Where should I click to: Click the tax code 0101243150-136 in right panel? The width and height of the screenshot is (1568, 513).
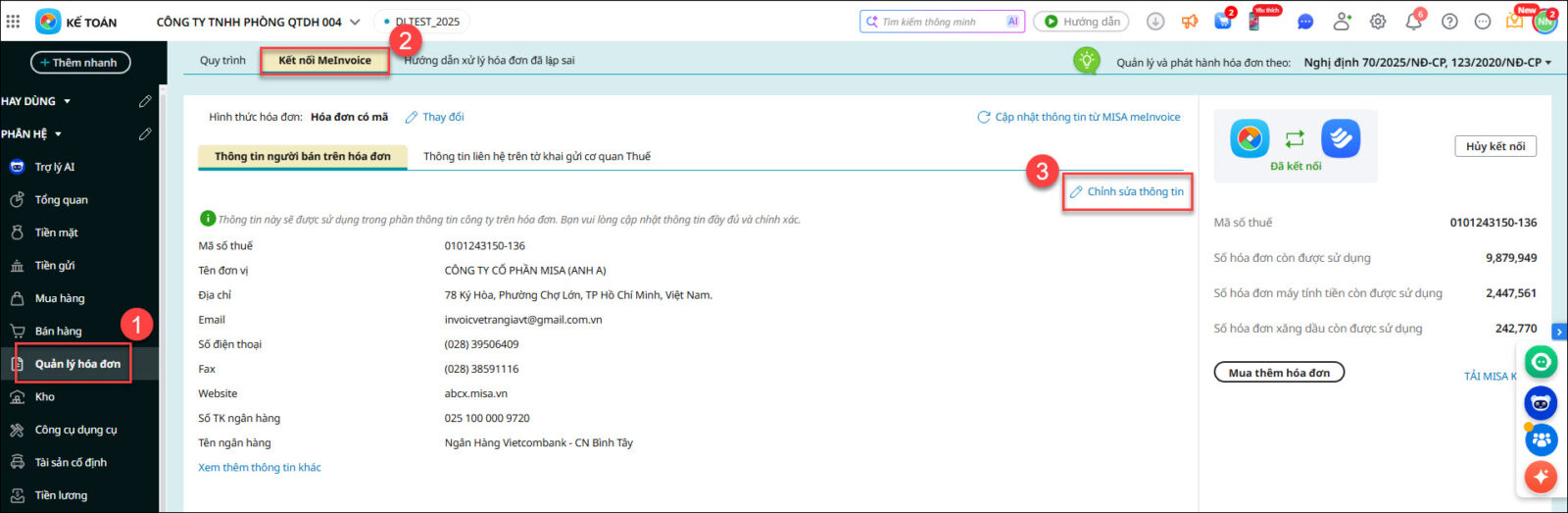[1494, 223]
